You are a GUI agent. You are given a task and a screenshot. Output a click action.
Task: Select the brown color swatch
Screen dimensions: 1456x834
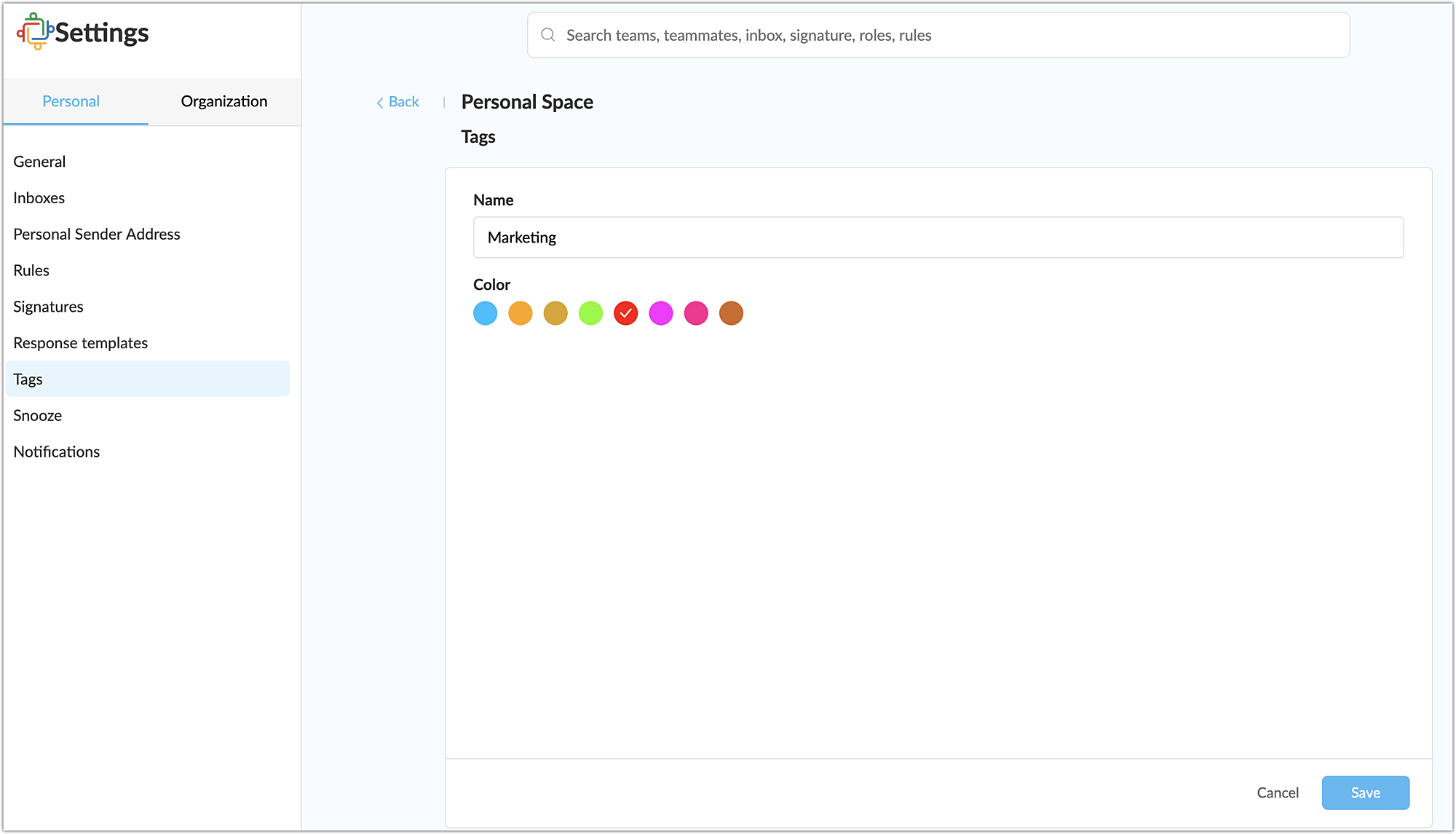(731, 313)
